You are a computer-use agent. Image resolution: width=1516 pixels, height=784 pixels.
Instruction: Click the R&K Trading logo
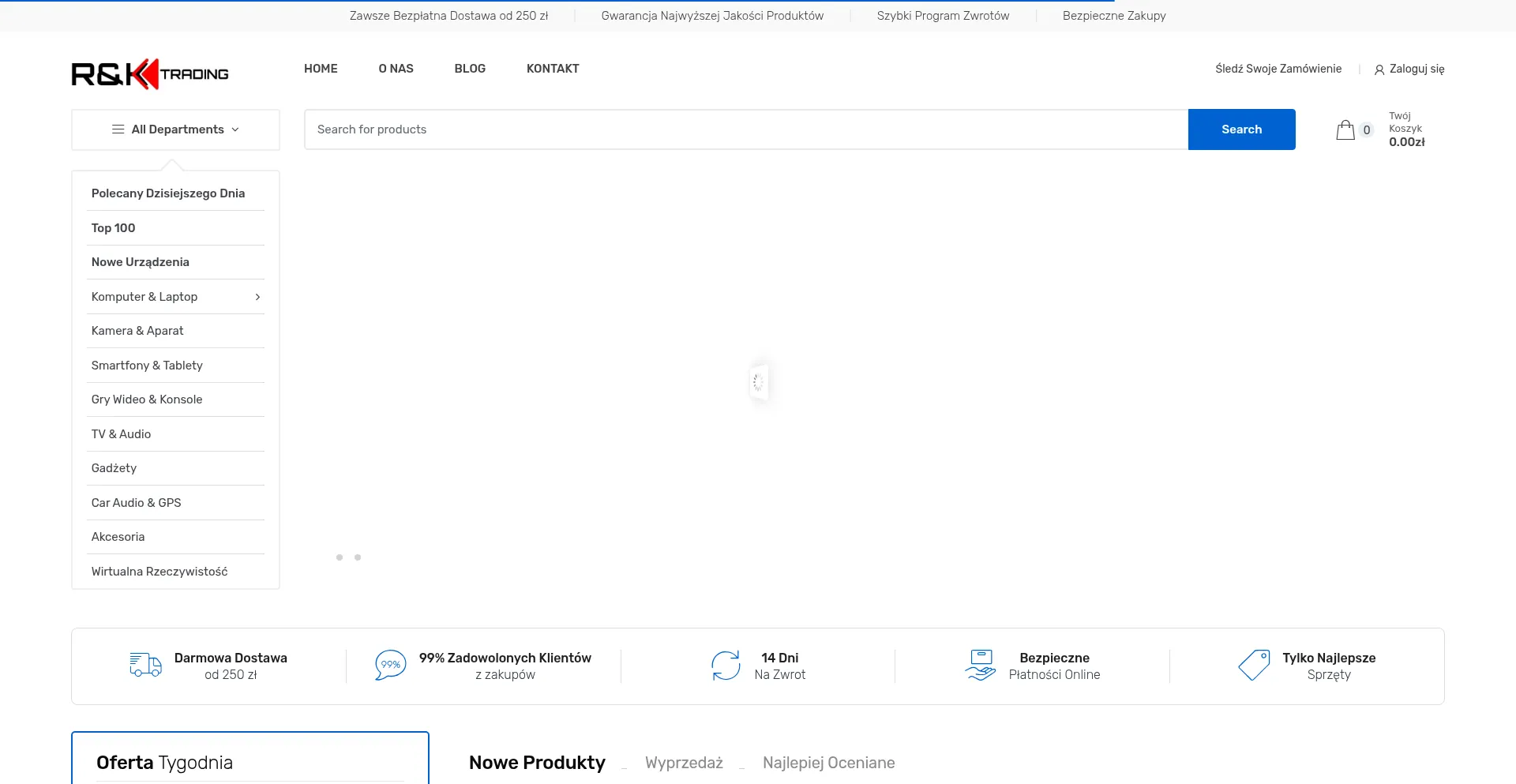[150, 74]
